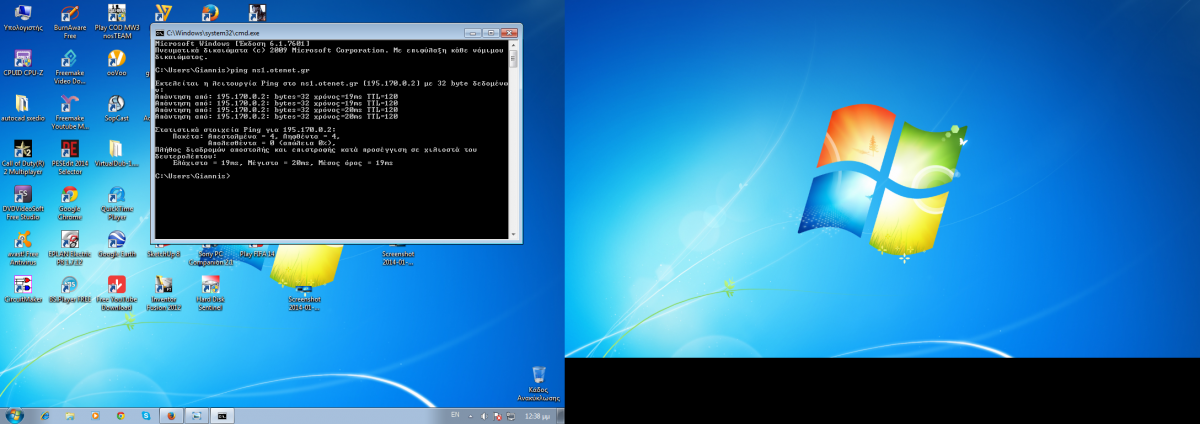Select the avast! Free Antivirus icon
This screenshot has width=1200, height=424.
[x=22, y=240]
